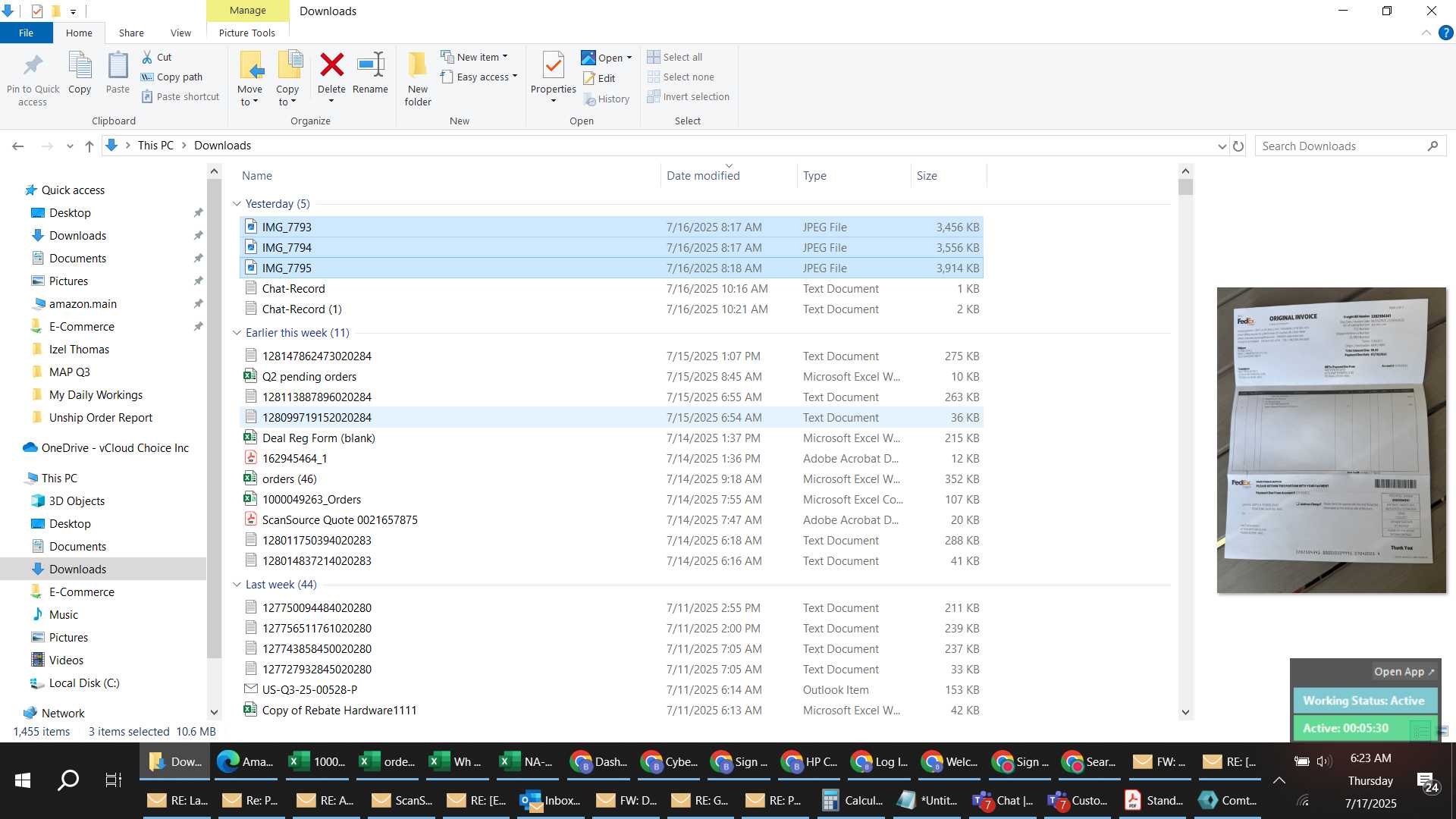
Task: Sort by the Name column header
Action: click(x=450, y=175)
